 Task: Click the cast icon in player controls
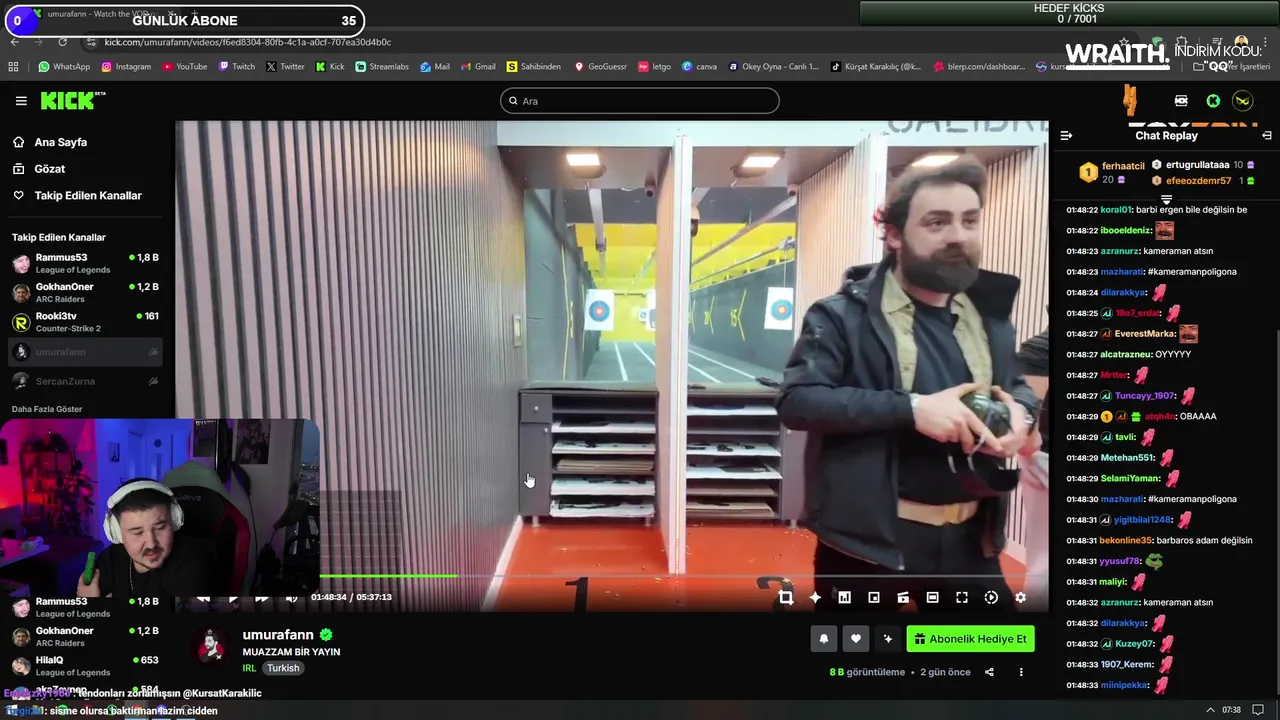point(903,598)
